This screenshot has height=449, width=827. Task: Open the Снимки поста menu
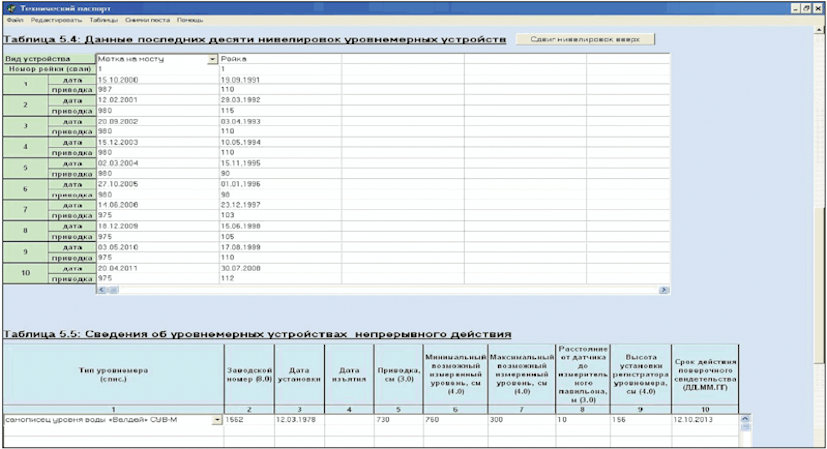click(x=143, y=20)
